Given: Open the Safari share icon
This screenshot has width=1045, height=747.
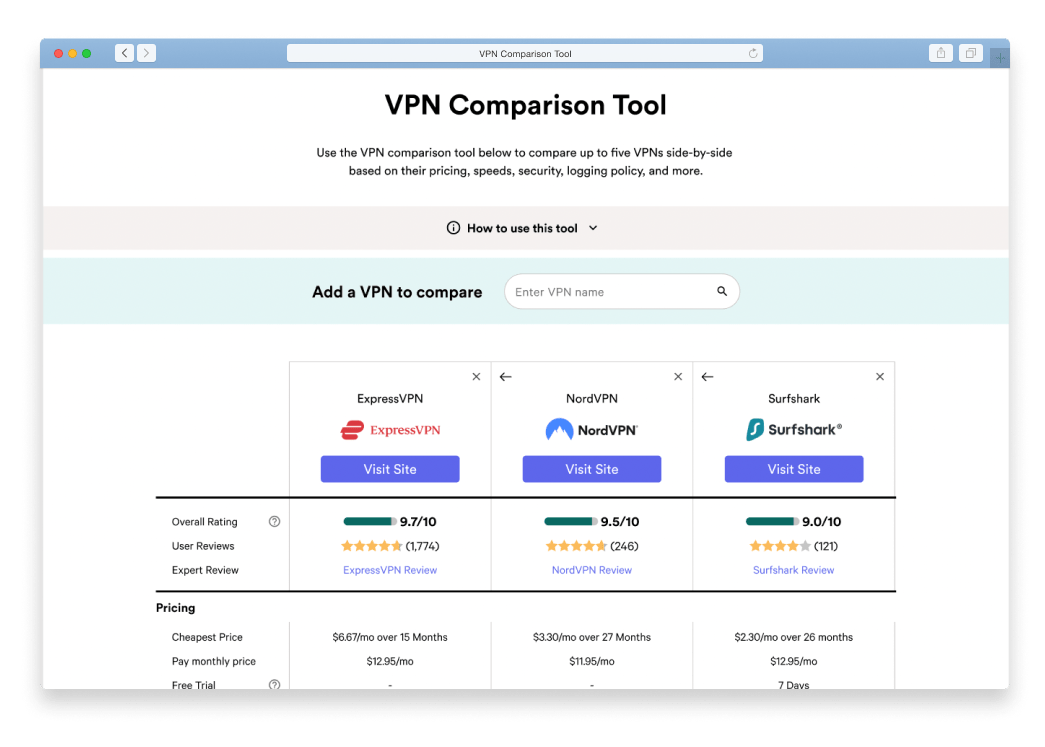Looking at the screenshot, I should pyautogui.click(x=940, y=53).
